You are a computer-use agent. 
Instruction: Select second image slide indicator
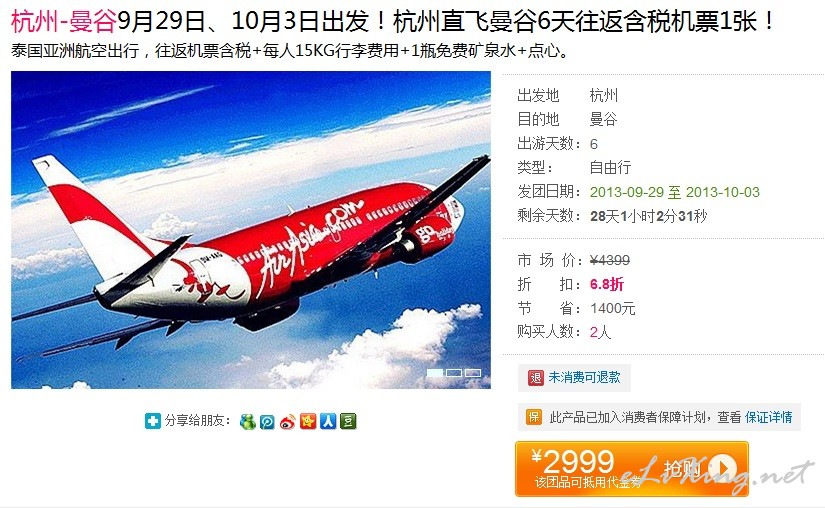point(454,373)
